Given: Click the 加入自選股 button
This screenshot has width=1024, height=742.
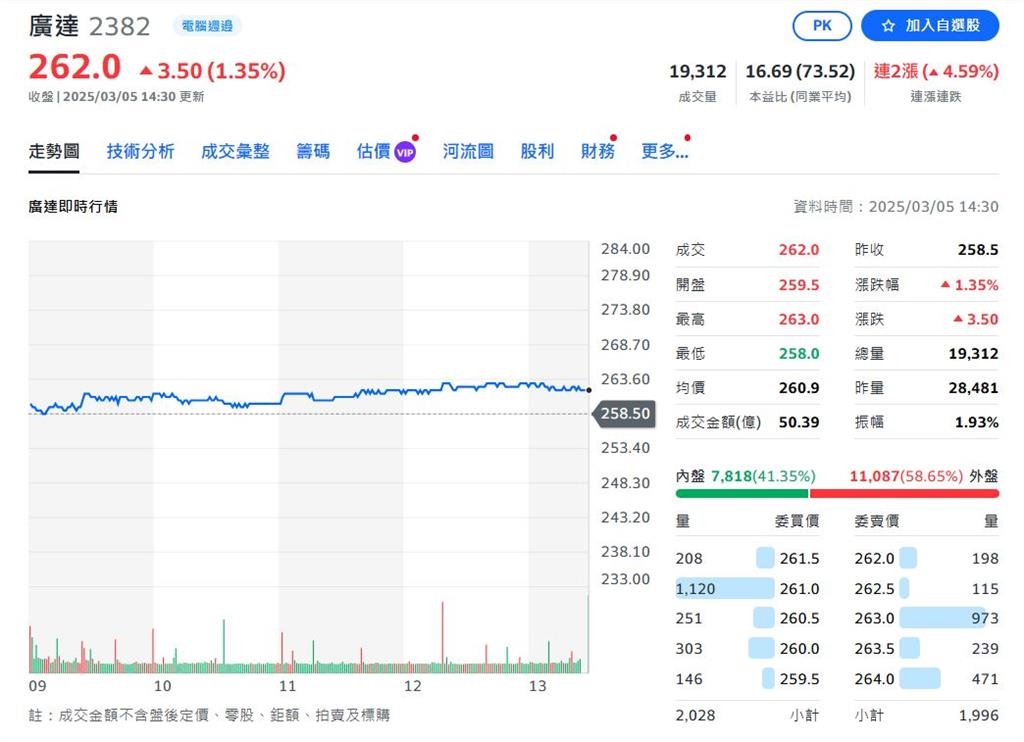Looking at the screenshot, I should click(x=930, y=26).
